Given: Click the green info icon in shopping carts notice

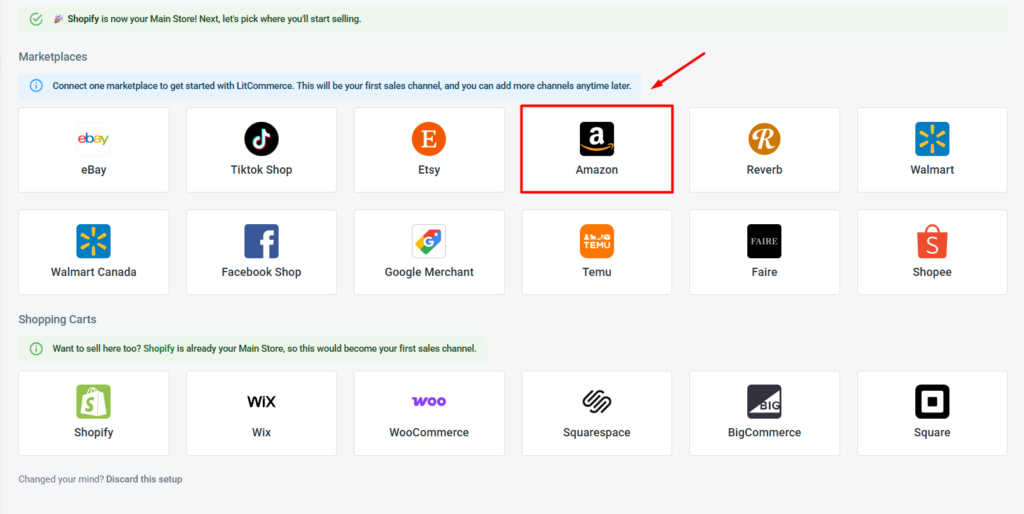Looking at the screenshot, I should [x=37, y=349].
